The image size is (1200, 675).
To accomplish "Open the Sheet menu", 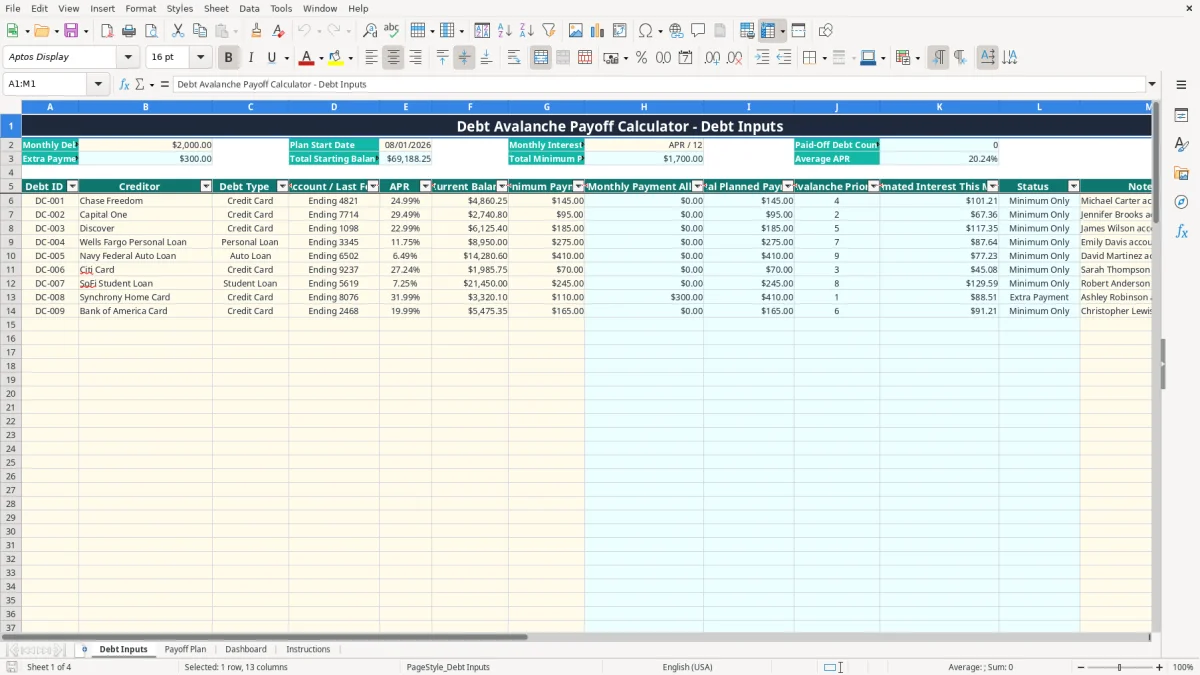I will pos(216,8).
